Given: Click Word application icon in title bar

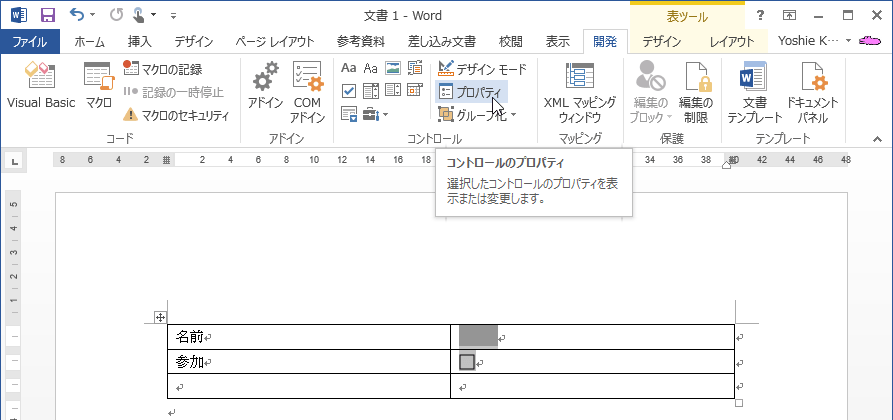Looking at the screenshot, I should pyautogui.click(x=19, y=15).
